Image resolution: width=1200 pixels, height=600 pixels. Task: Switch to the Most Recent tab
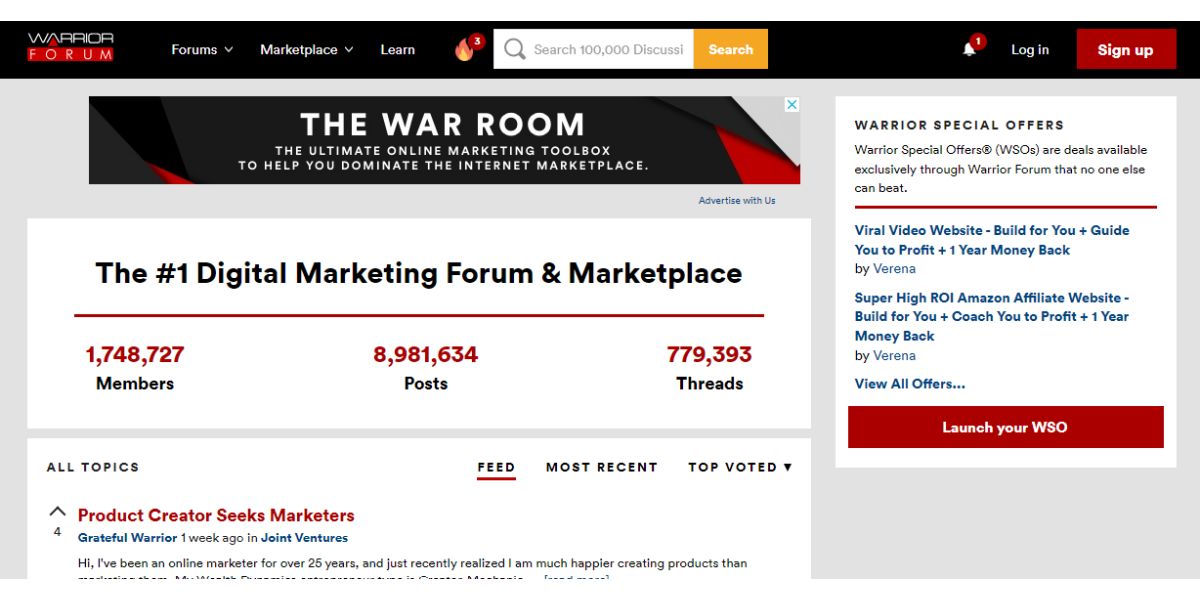pos(601,467)
